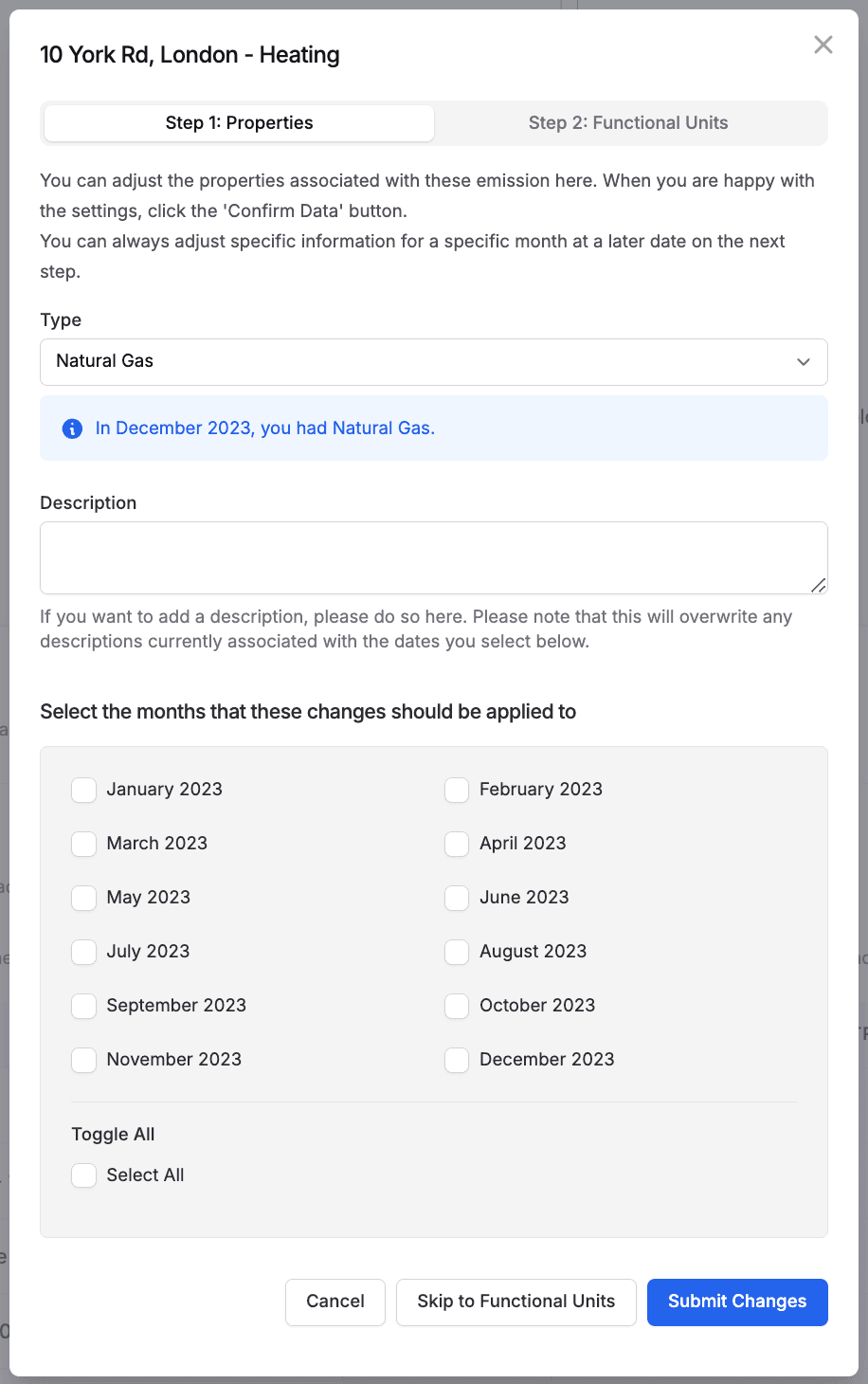Select the June 2023 checkbox
Viewport: 868px width, 1384px height.
457,898
